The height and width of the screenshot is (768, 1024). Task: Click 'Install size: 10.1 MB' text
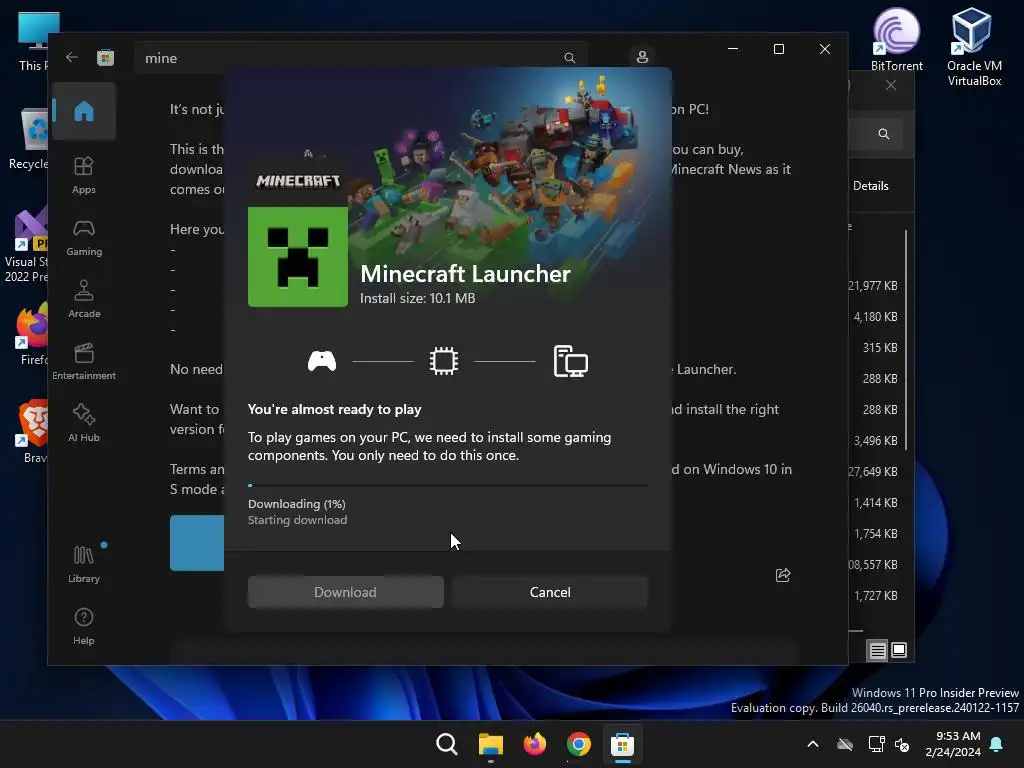point(417,298)
